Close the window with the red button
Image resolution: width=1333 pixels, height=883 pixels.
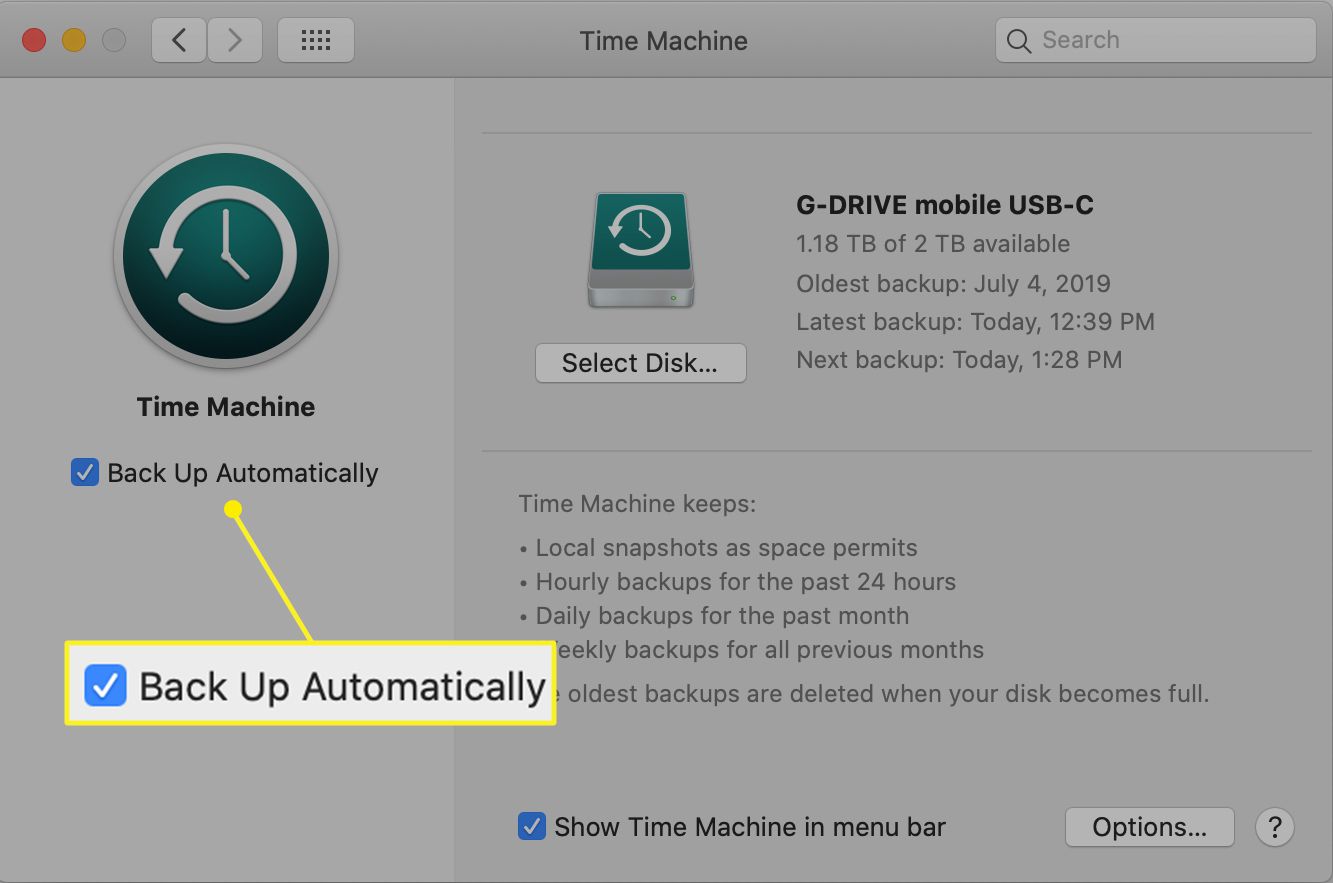click(35, 41)
